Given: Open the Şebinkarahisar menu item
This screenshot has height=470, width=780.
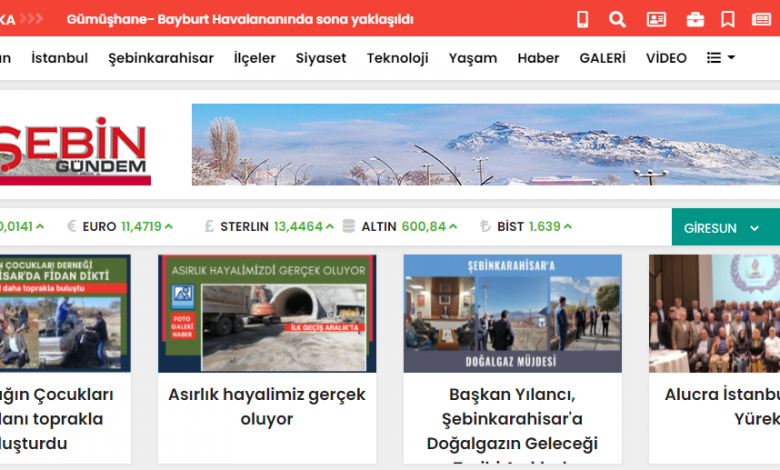Looking at the screenshot, I should point(161,58).
